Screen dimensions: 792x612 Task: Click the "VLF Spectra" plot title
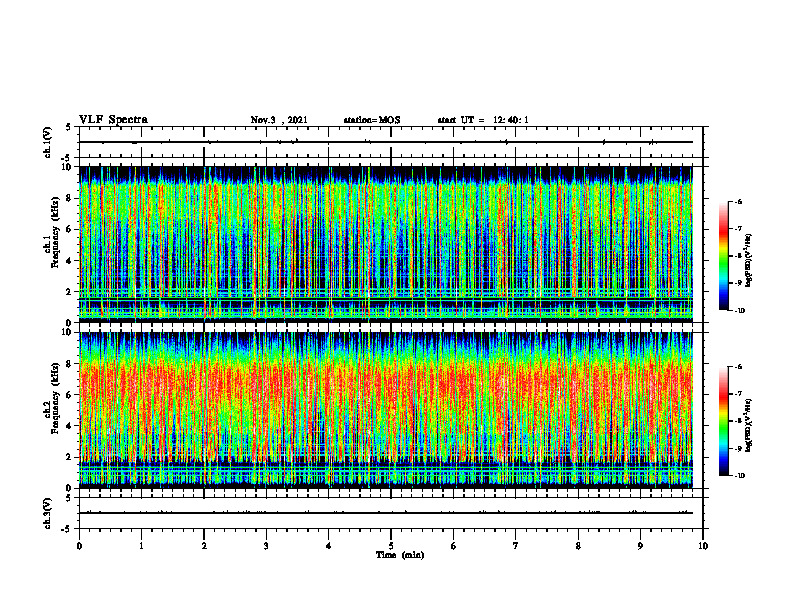click(113, 120)
